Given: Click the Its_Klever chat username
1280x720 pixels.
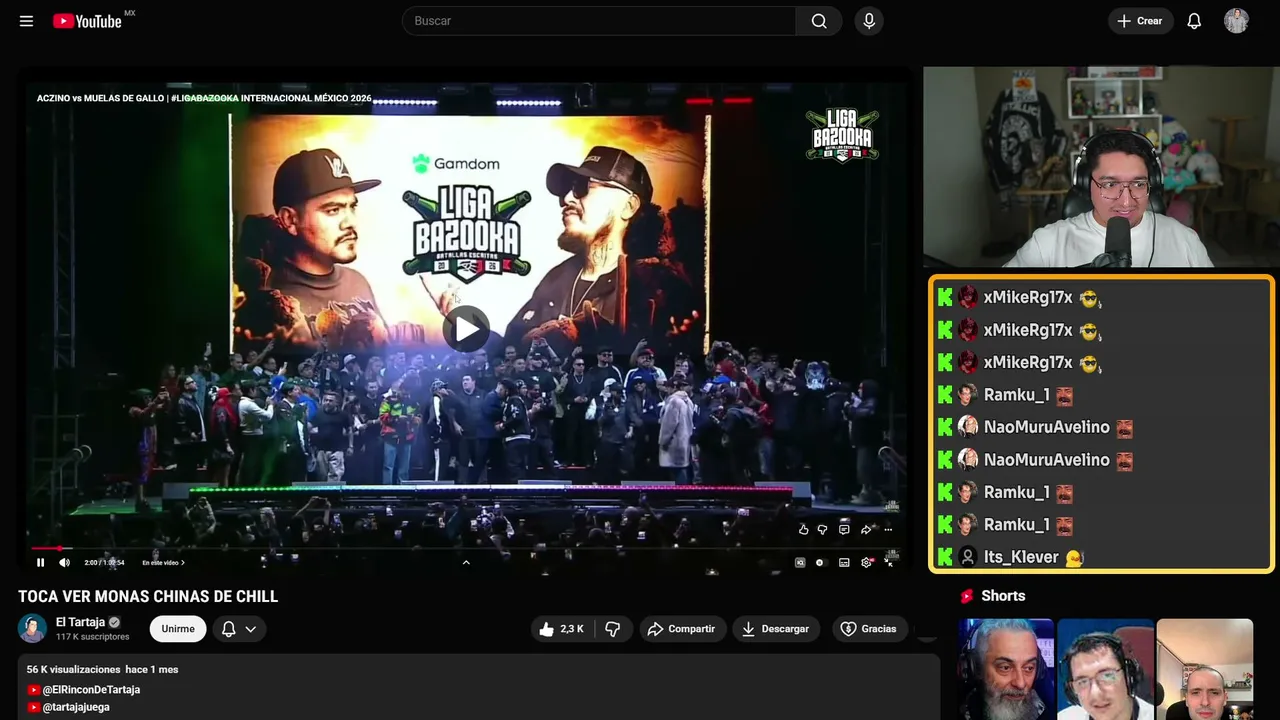Looking at the screenshot, I should click(x=1021, y=557).
